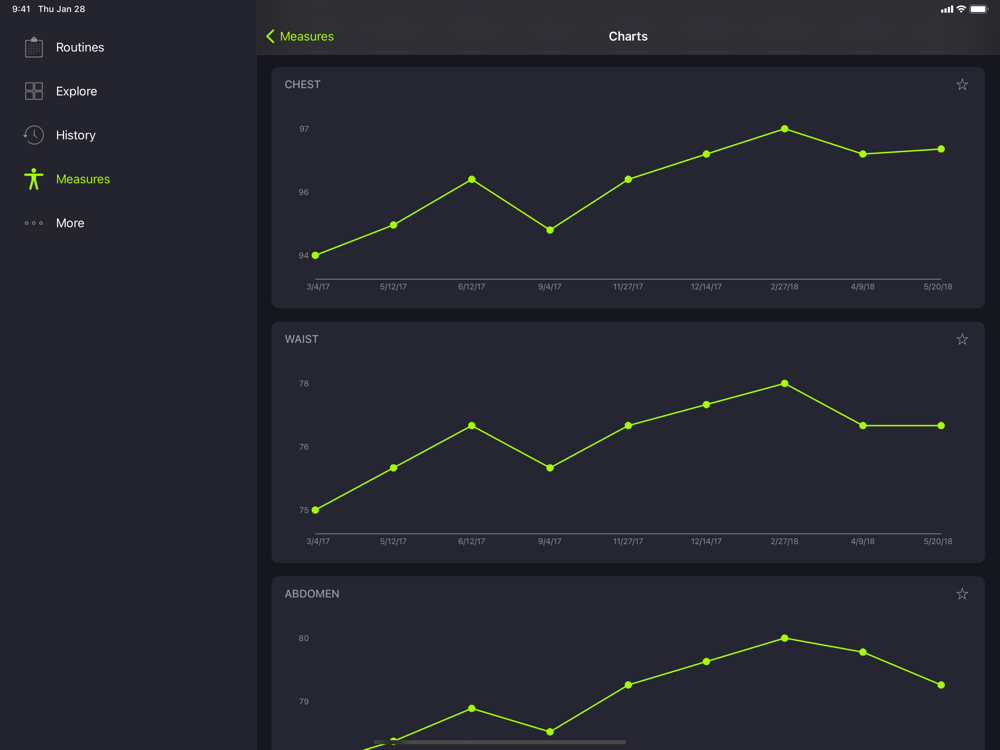This screenshot has height=750, width=1000.
Task: Click the ABDOMEN chart title
Action: (312, 593)
